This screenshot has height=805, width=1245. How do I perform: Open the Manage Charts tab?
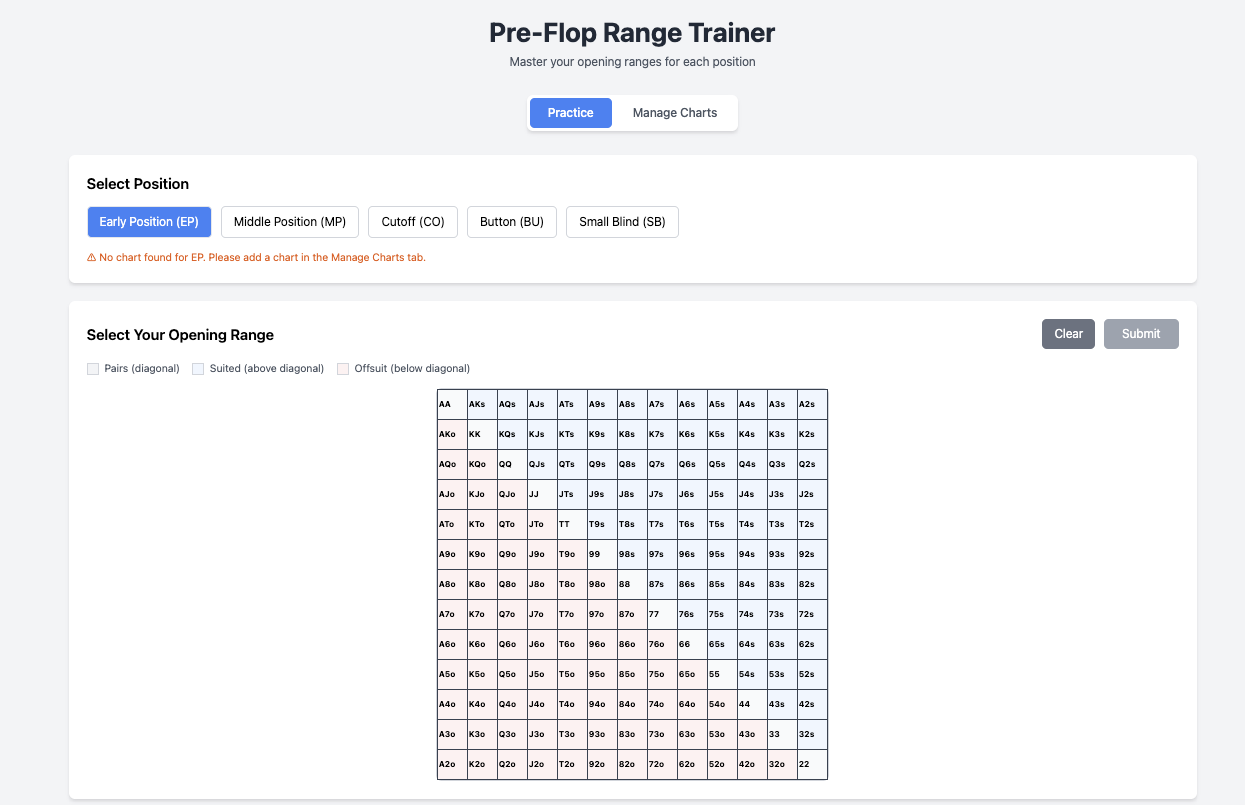click(675, 113)
